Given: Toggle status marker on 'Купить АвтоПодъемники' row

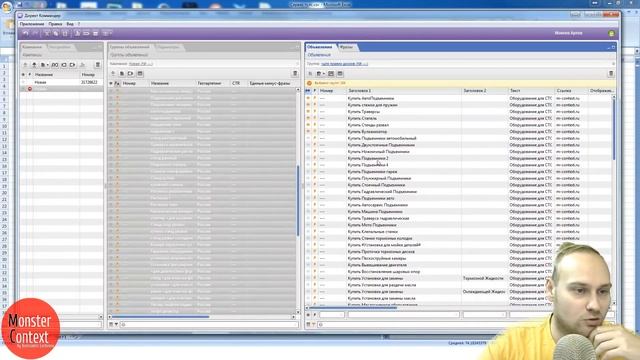Looking at the screenshot, I should click(308, 98).
